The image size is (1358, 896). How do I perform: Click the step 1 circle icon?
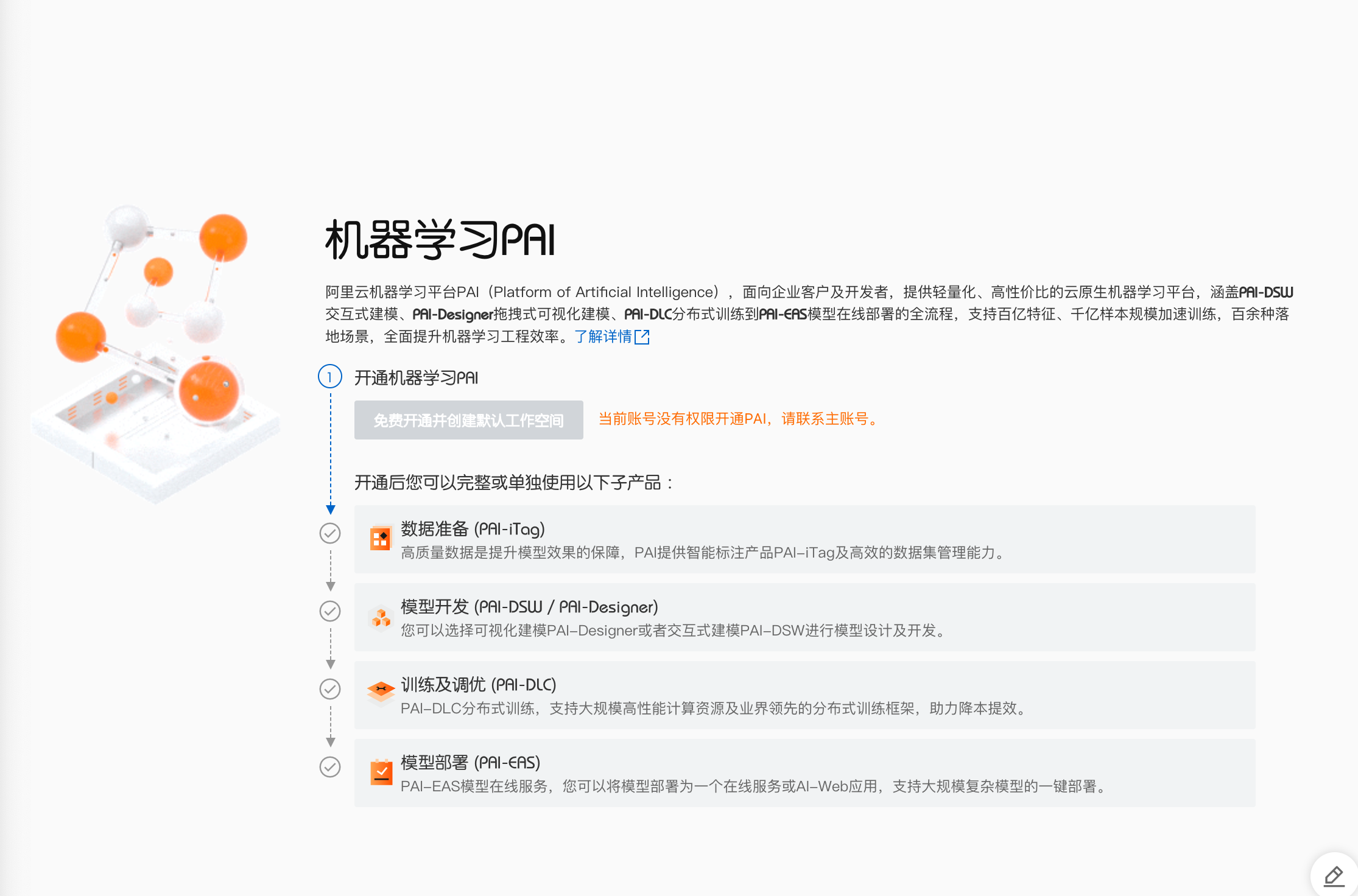pyautogui.click(x=330, y=377)
